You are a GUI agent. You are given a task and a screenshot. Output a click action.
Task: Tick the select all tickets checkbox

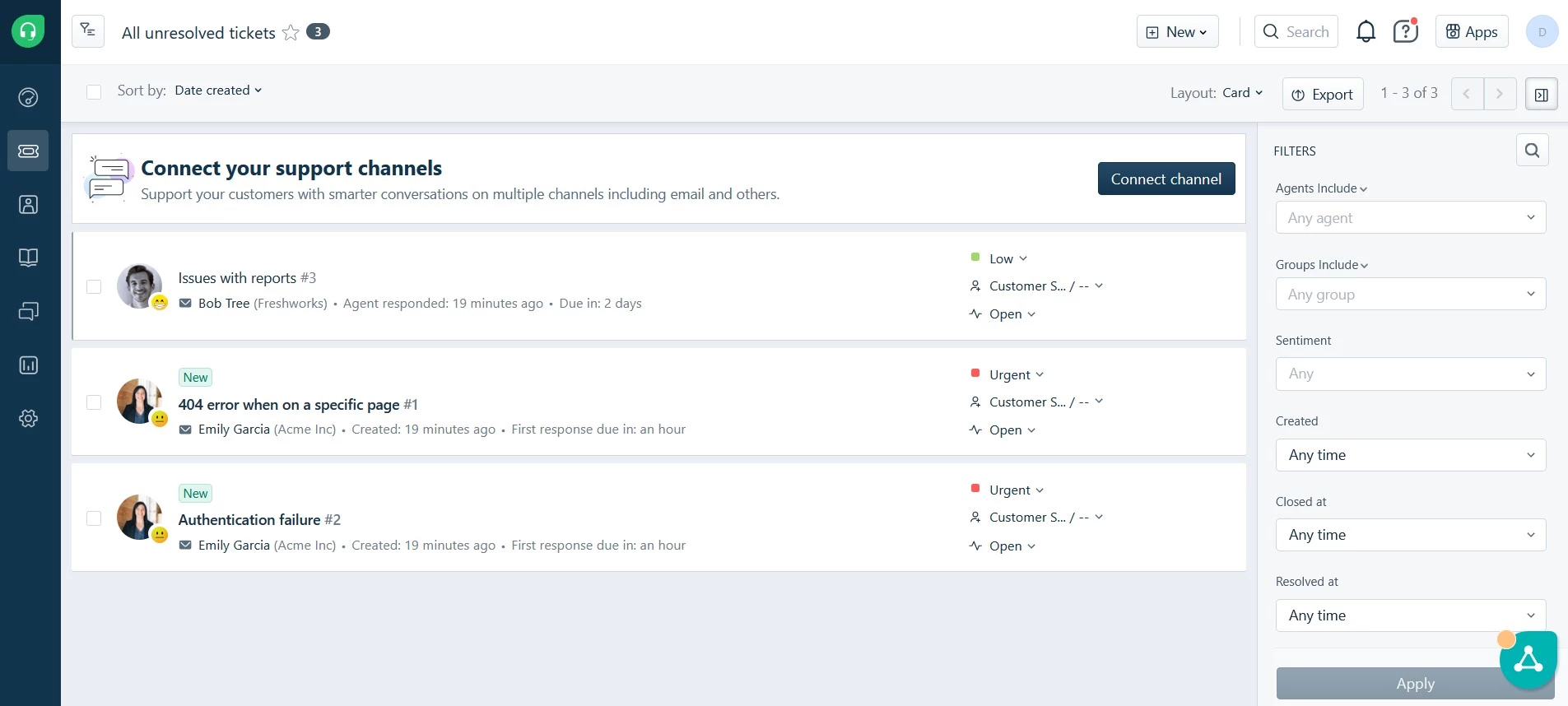click(x=94, y=91)
